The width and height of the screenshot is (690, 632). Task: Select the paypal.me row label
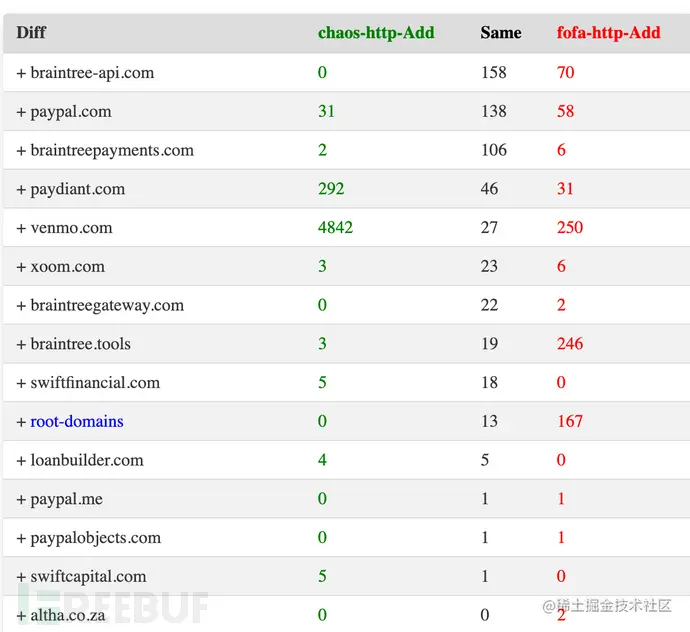point(66,499)
